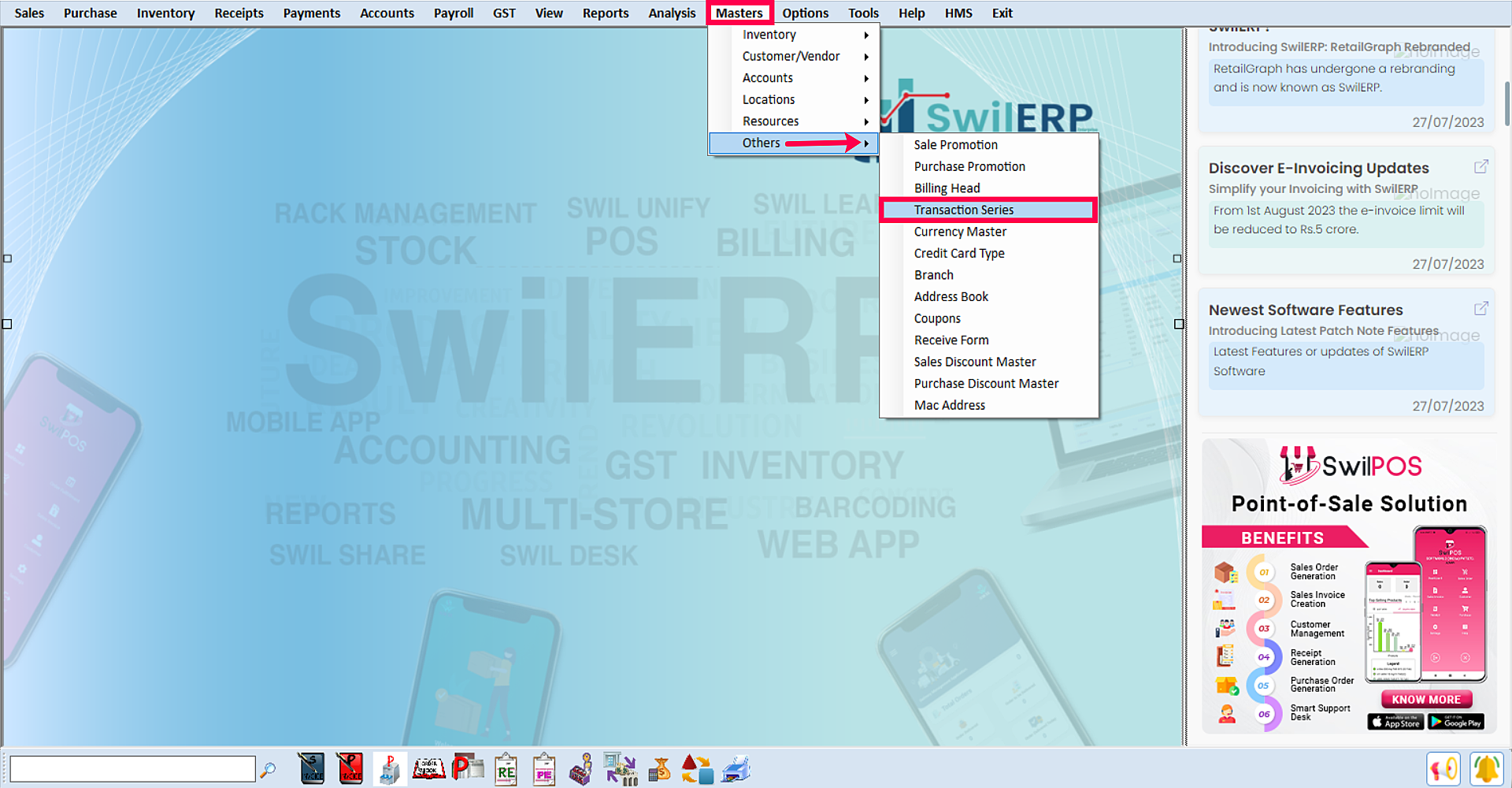Open the Receipts menu

click(239, 13)
